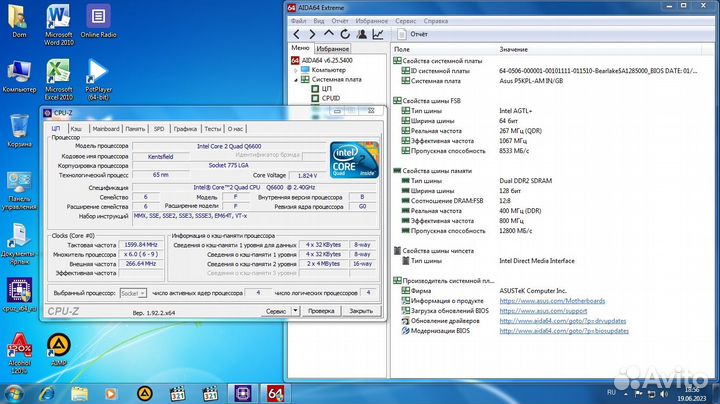Image resolution: width=720 pixels, height=404 pixels.
Task: Open AIDA64 graph chart toolbar icon
Action: click(378, 34)
